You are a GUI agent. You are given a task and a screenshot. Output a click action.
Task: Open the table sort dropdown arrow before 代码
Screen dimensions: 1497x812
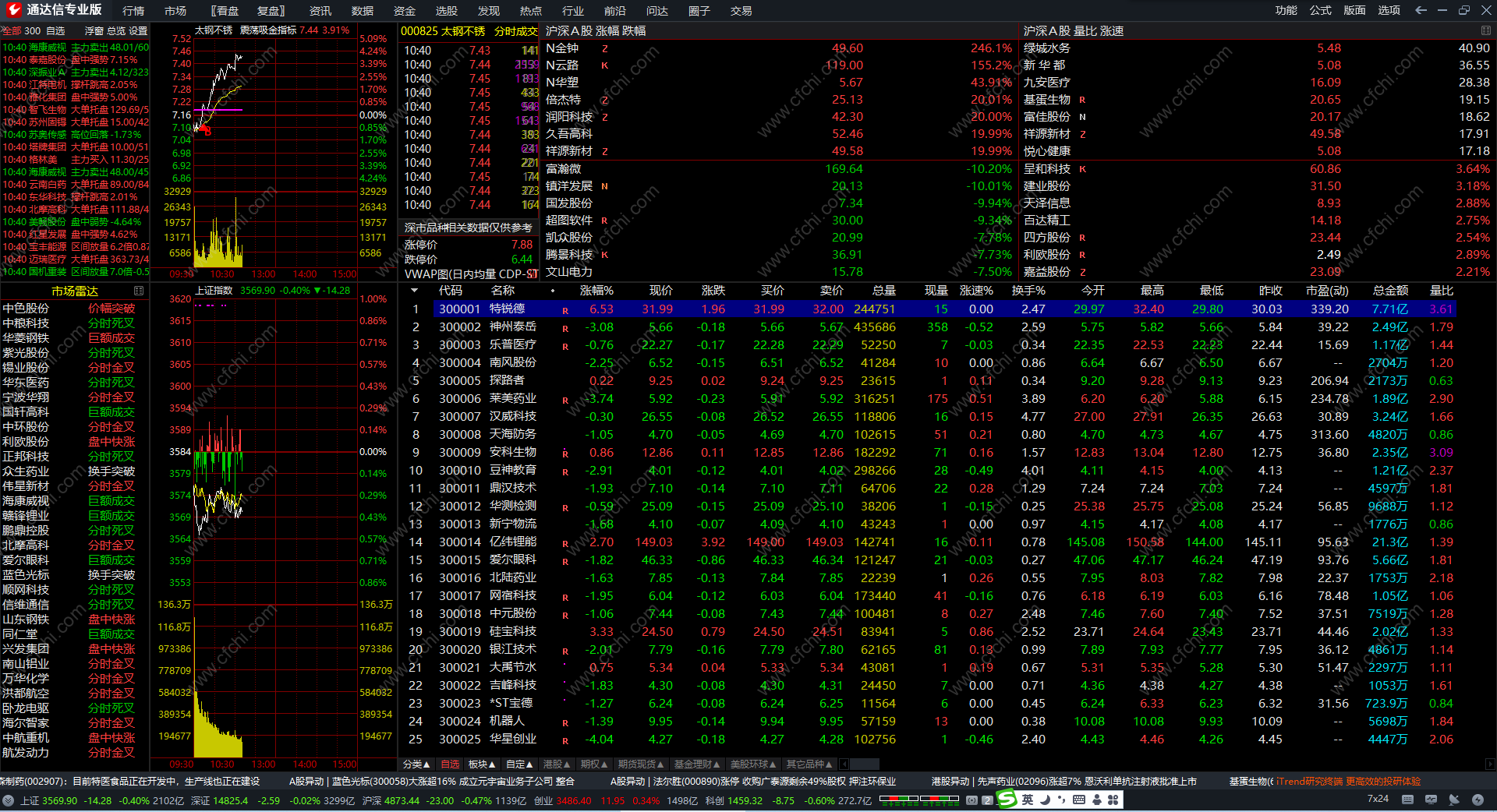(x=414, y=291)
